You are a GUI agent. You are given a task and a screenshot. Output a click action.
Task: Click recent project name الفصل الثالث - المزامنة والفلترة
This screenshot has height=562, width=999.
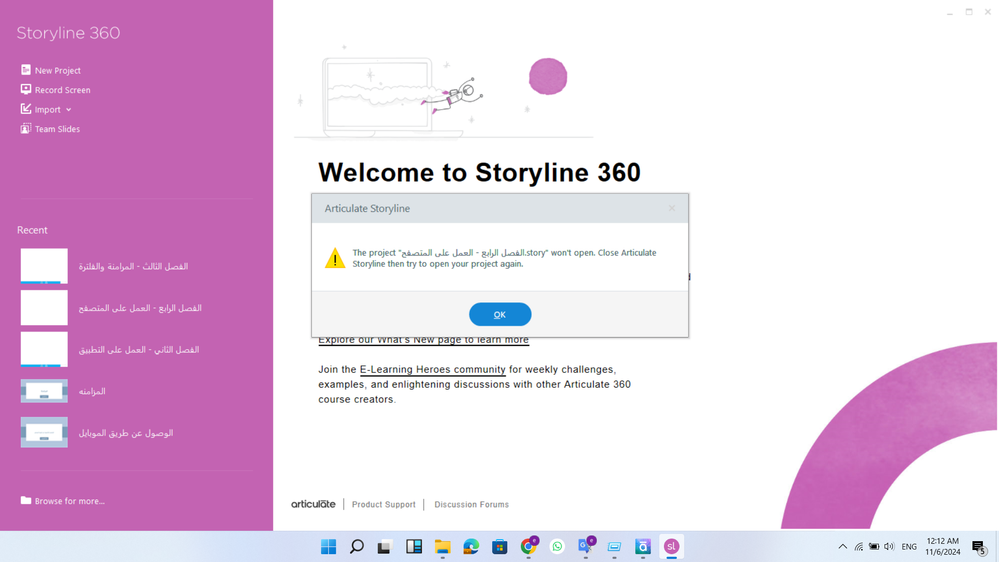[x=133, y=266]
